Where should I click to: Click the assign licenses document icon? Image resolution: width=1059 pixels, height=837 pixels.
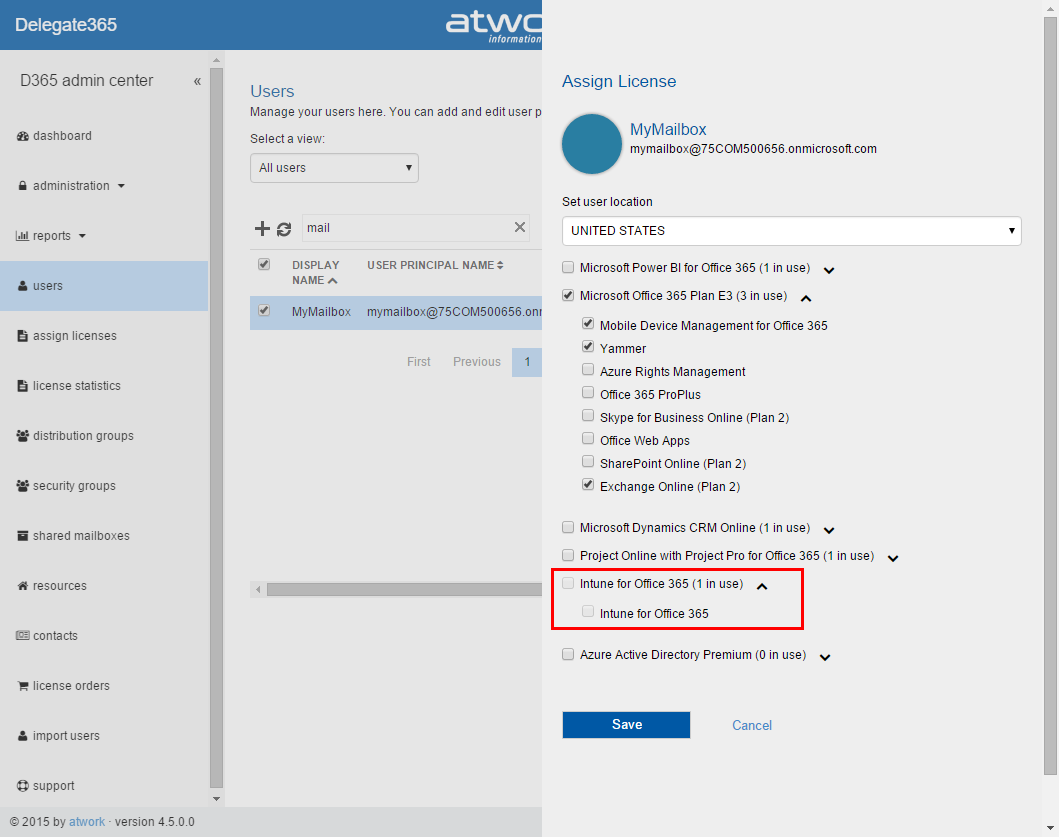coord(22,336)
